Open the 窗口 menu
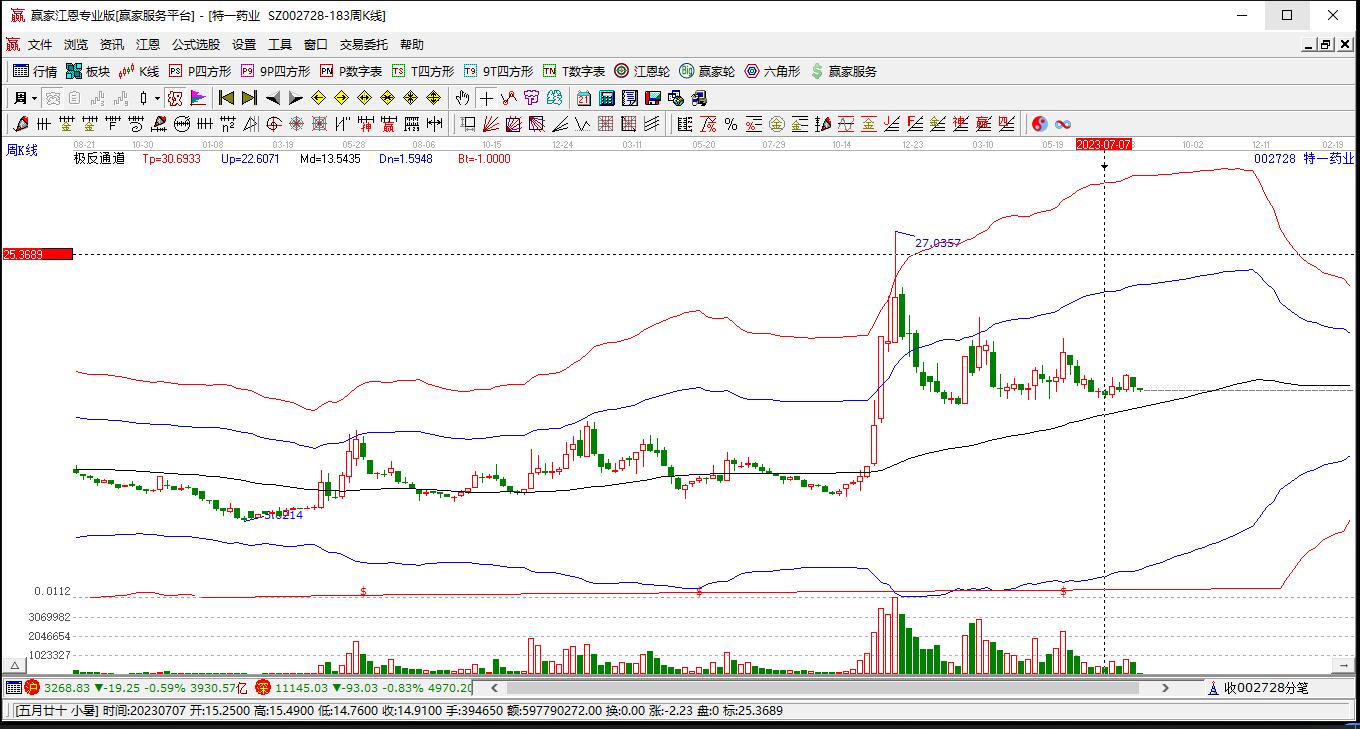 (x=316, y=45)
